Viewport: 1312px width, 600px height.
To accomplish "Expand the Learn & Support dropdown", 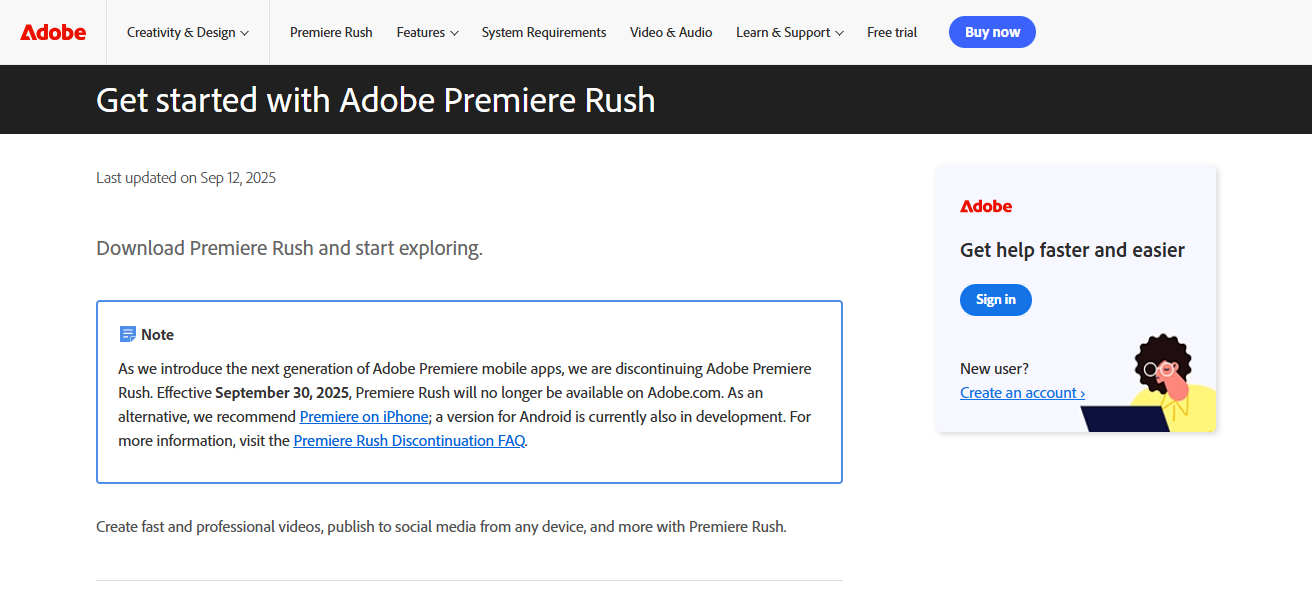I will pyautogui.click(x=789, y=32).
